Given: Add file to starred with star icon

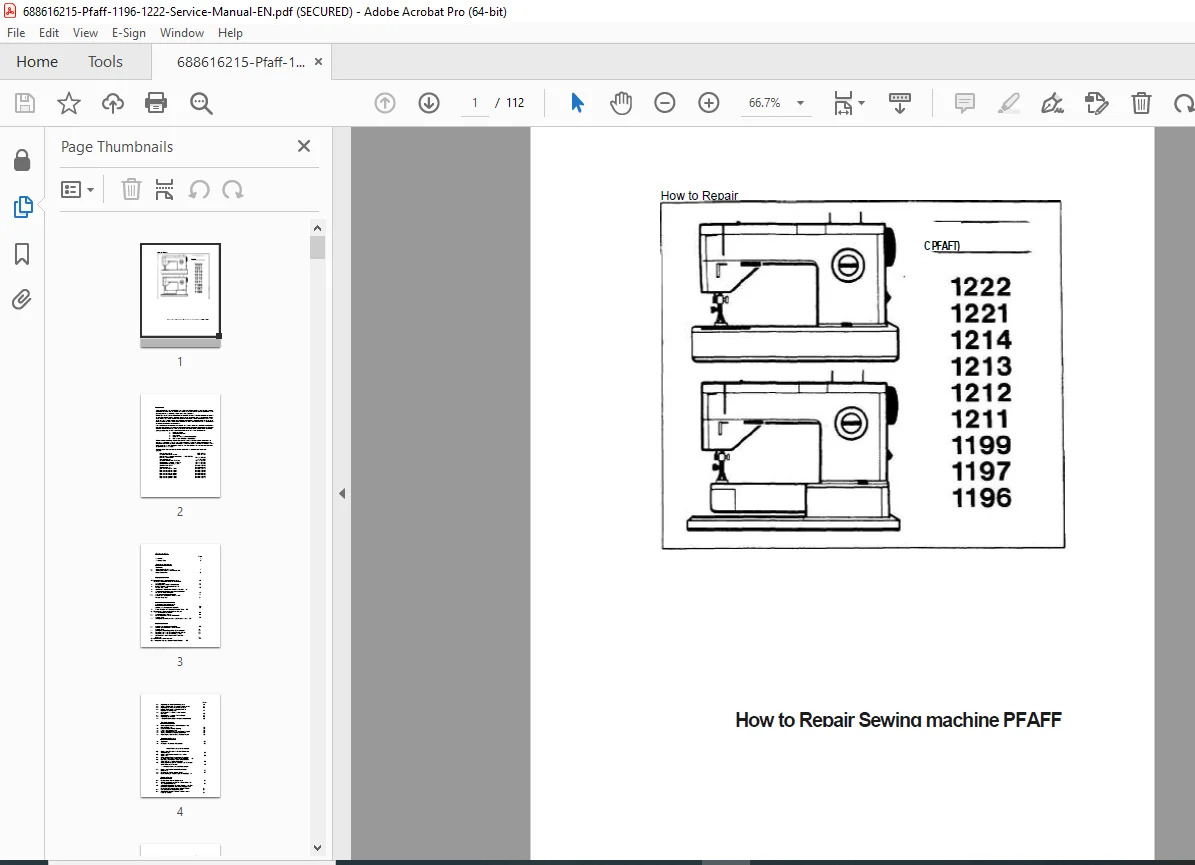Looking at the screenshot, I should [69, 103].
